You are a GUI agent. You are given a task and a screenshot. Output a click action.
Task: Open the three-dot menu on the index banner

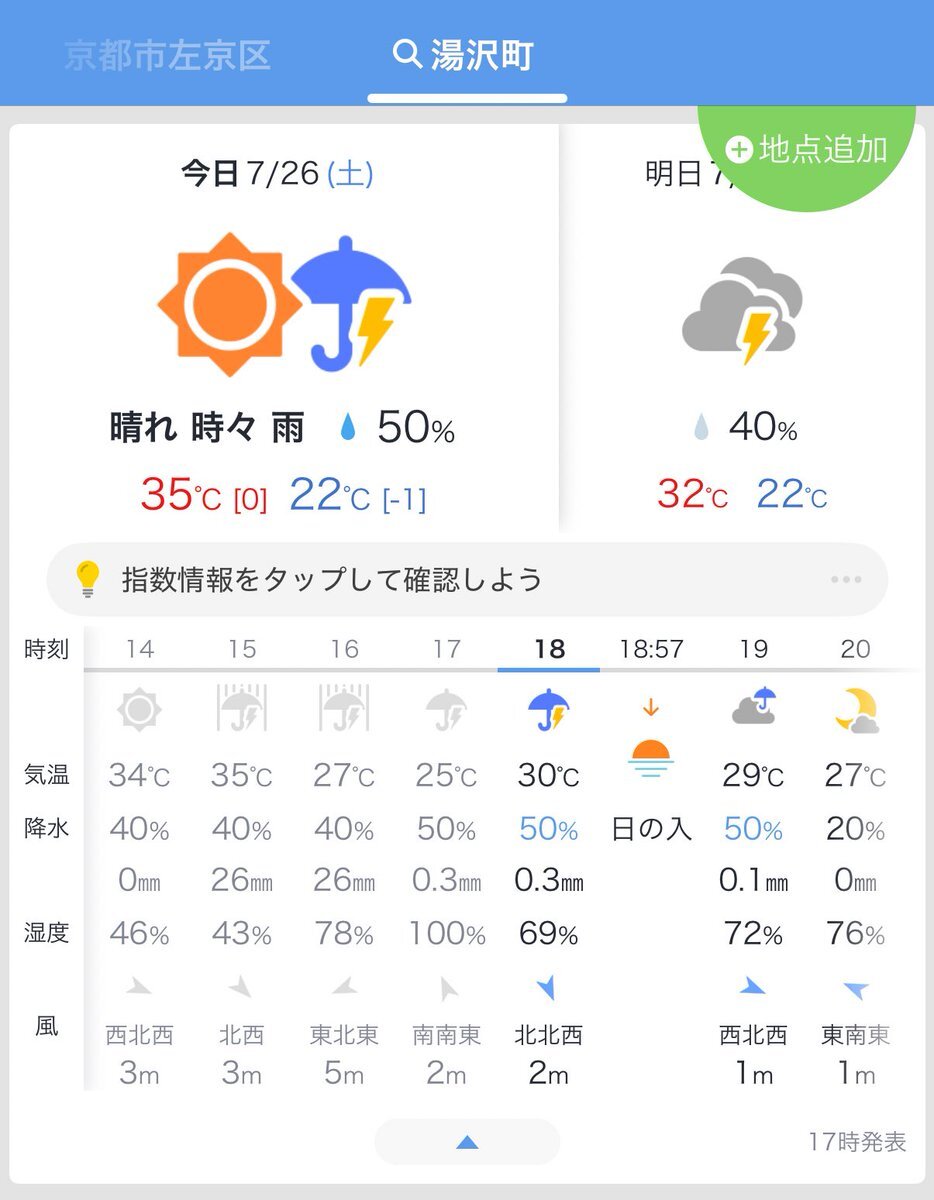[x=846, y=580]
